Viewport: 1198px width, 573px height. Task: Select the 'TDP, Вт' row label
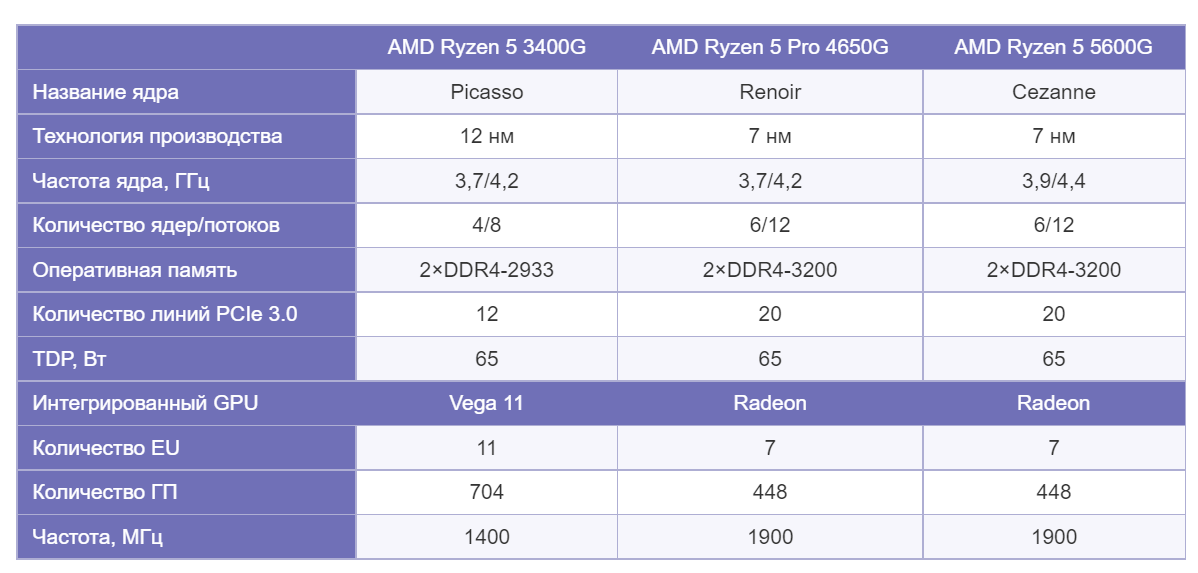(70, 359)
